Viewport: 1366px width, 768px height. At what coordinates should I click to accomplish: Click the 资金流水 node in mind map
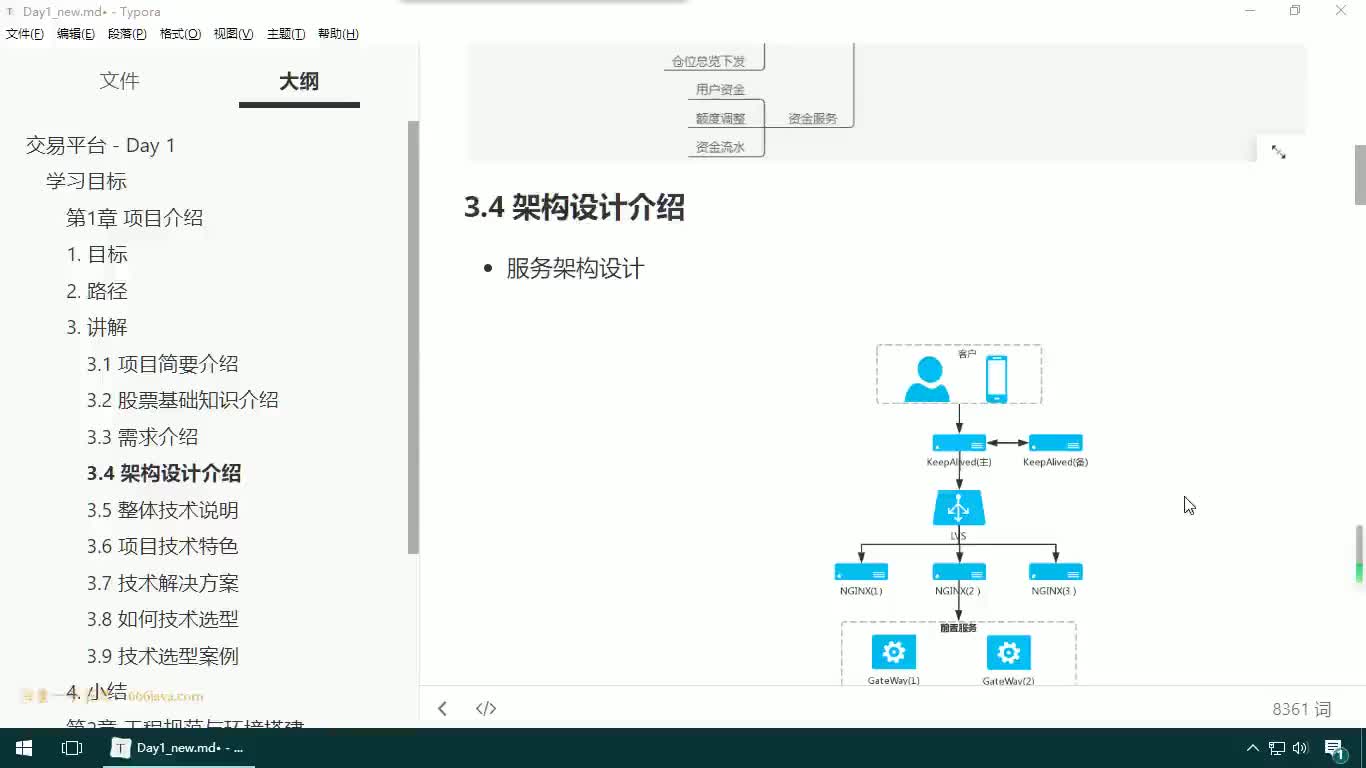tap(720, 147)
